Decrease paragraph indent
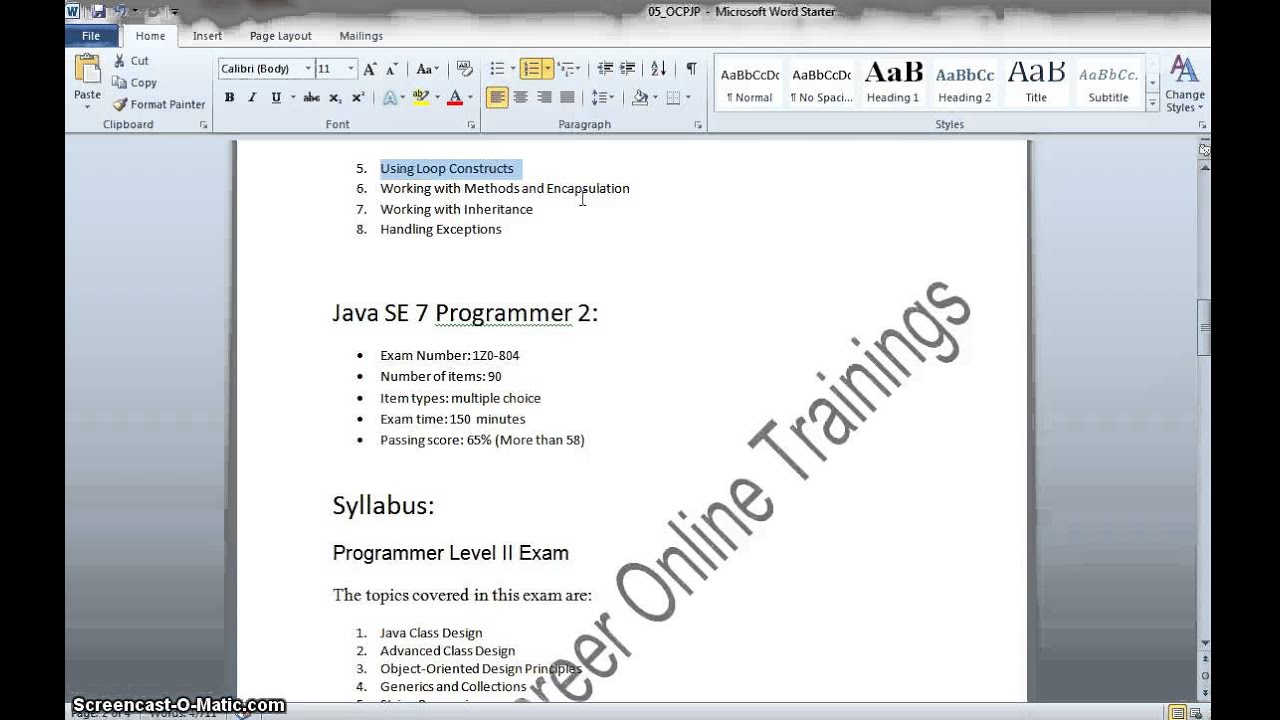 [x=605, y=69]
